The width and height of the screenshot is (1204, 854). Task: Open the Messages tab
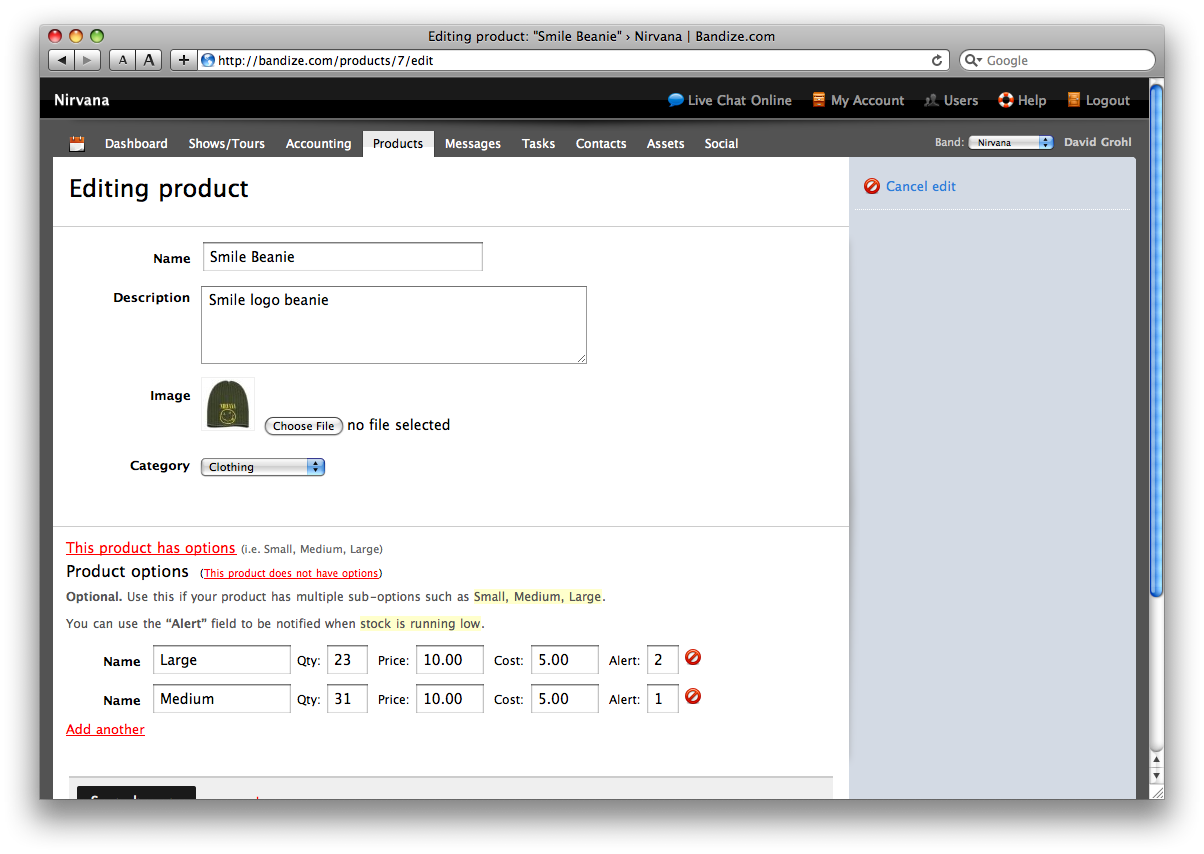coord(473,144)
